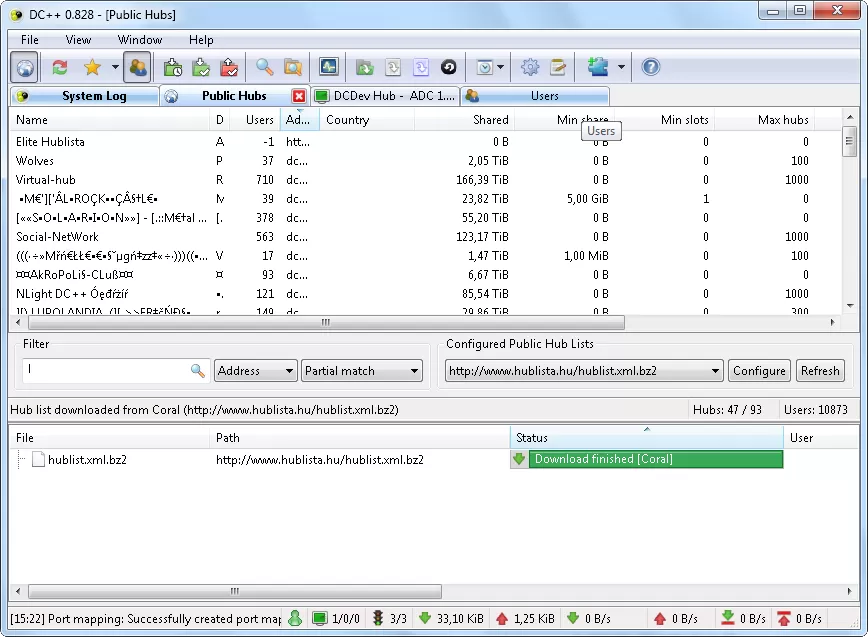Open Search with the magnifying glass icon

pos(262,67)
